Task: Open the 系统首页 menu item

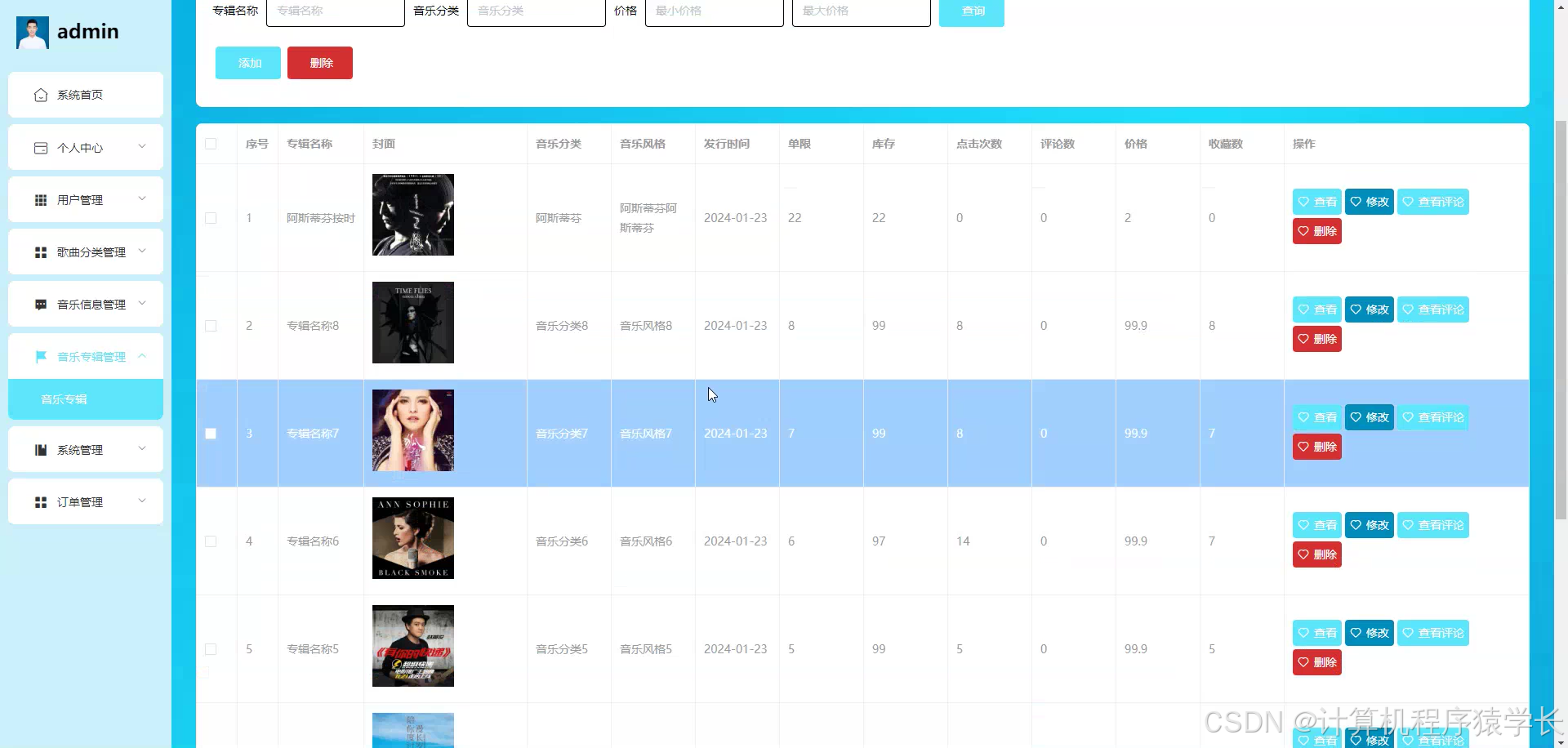Action: point(86,95)
